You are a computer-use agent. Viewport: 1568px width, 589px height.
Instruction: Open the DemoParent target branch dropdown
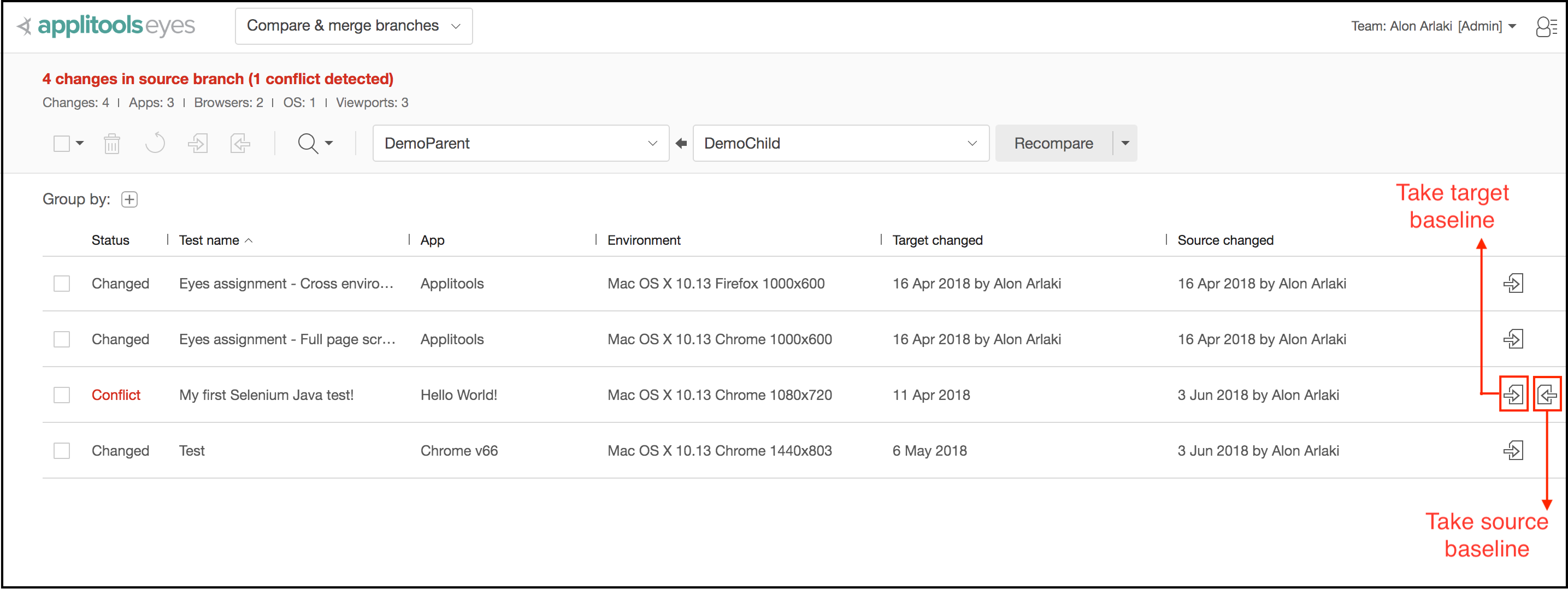(x=521, y=144)
